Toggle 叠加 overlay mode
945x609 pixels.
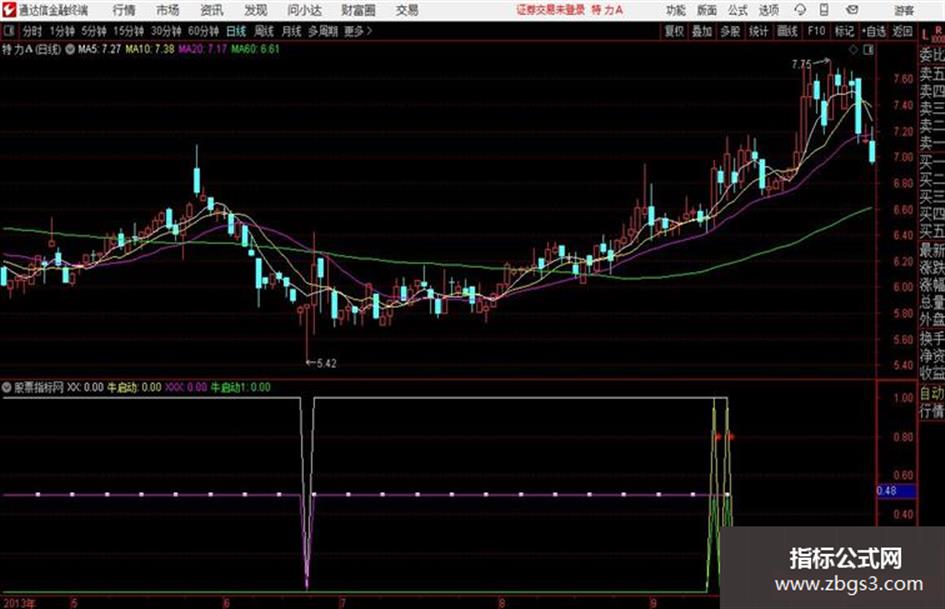702,31
